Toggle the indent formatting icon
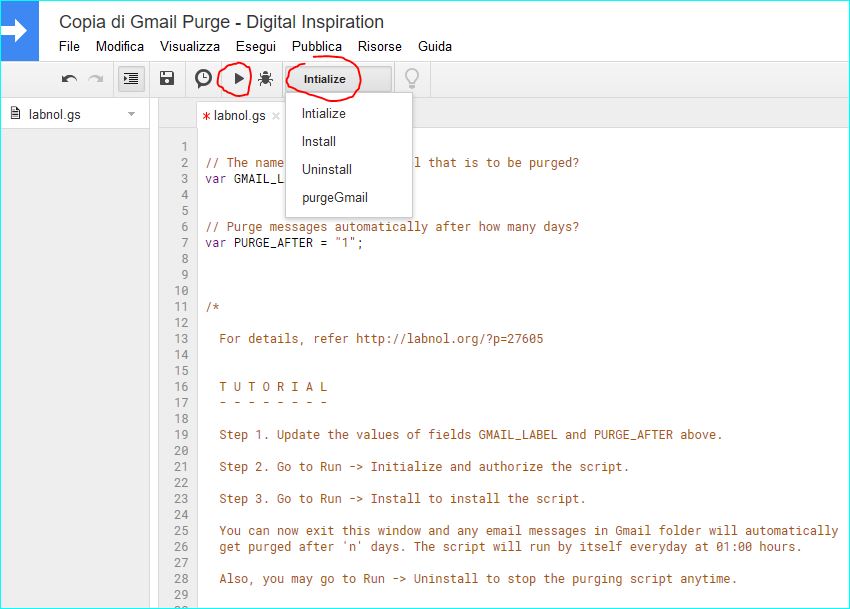Viewport: 850px width, 609px height. click(131, 79)
